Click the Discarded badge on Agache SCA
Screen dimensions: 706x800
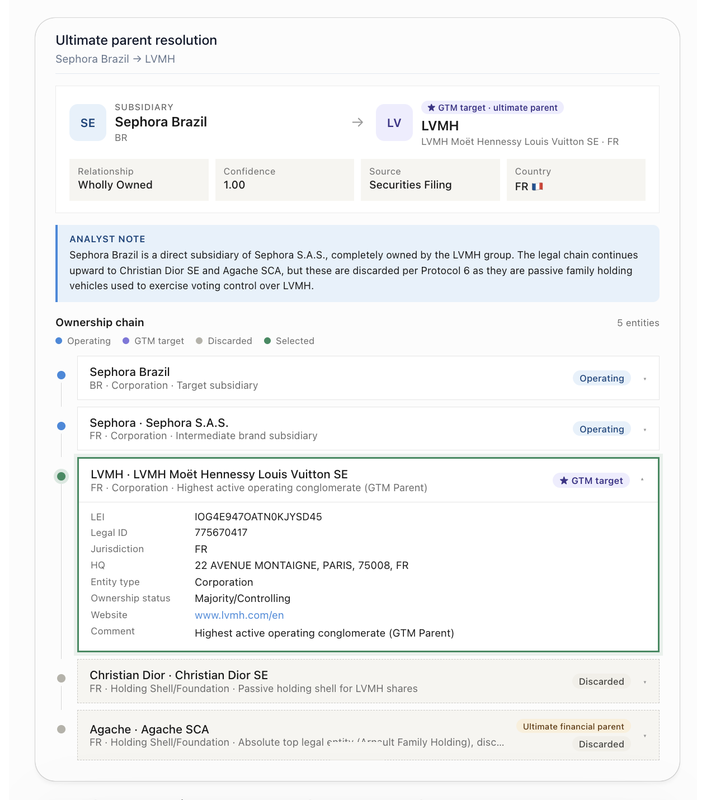tap(601, 744)
